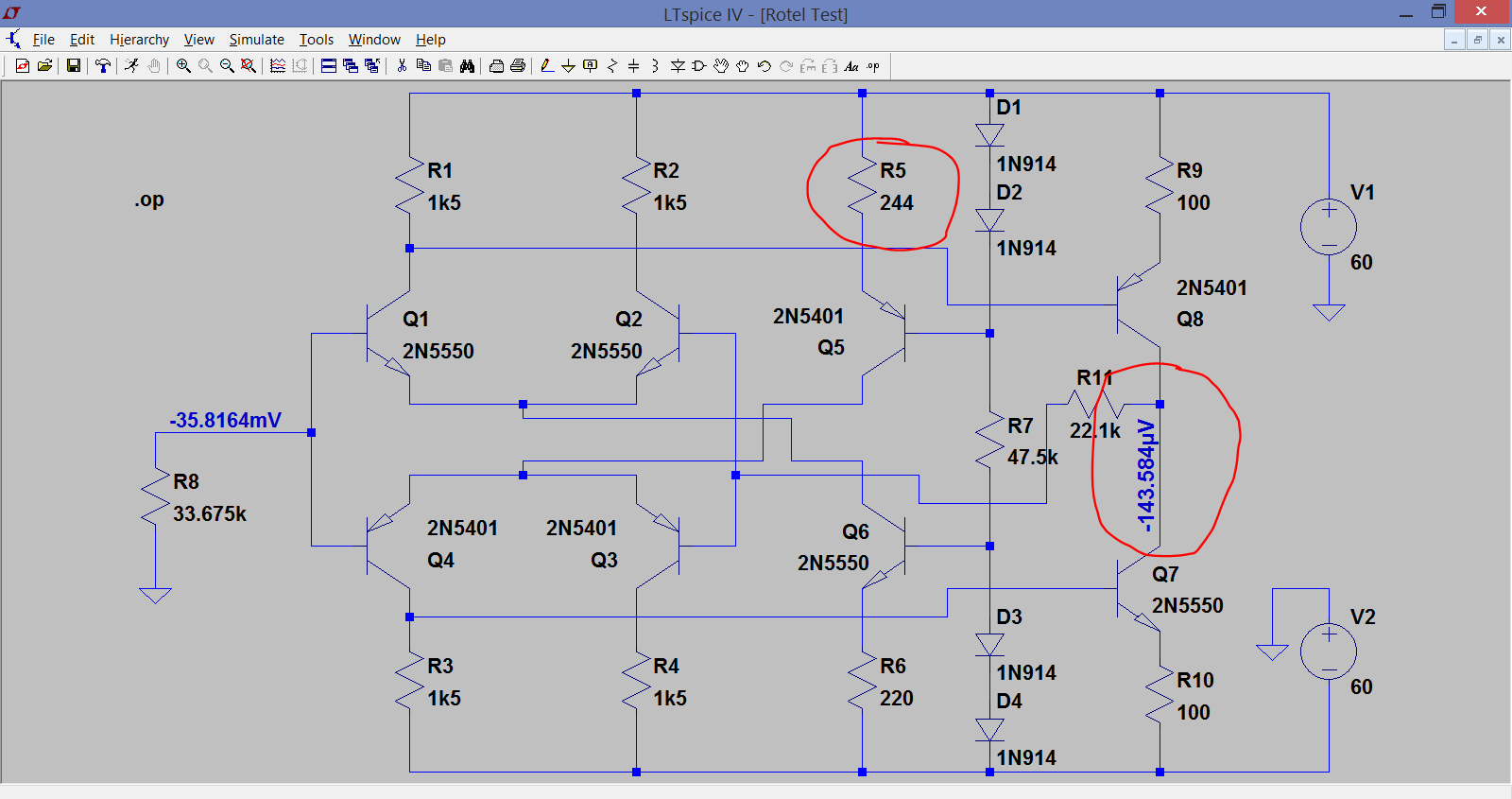Select the Capacitor component tool
Screen dimensions: 1512x799
click(x=634, y=66)
